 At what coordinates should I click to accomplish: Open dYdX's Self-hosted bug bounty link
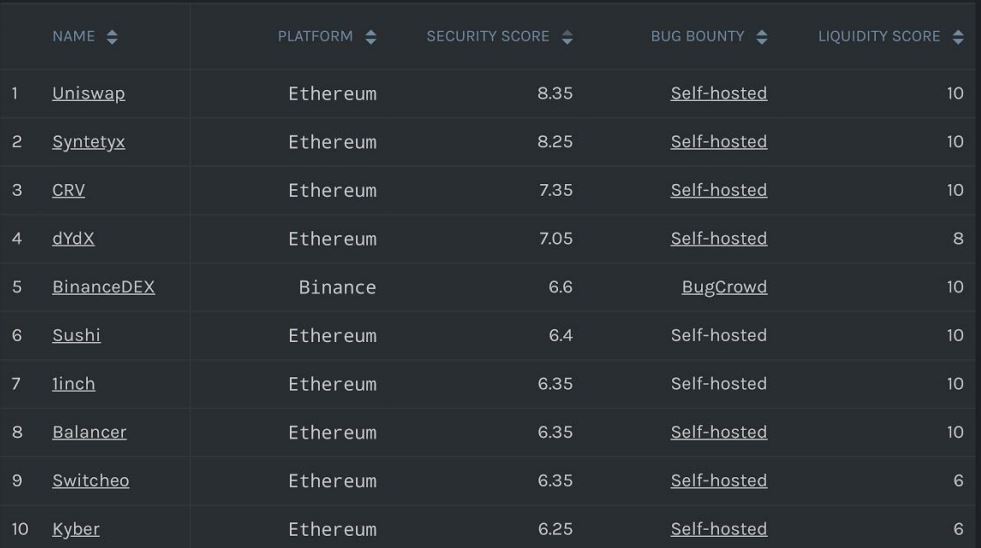[x=719, y=238]
